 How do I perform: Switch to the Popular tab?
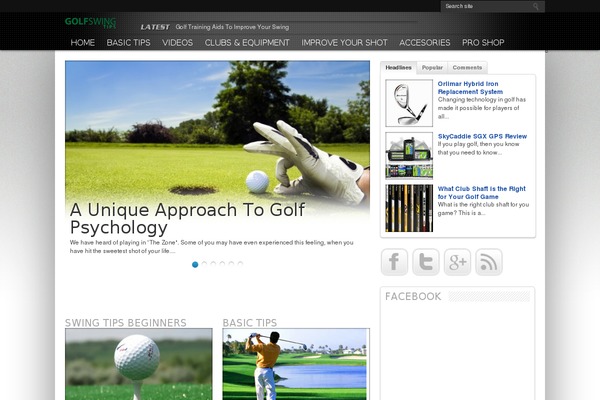432,67
